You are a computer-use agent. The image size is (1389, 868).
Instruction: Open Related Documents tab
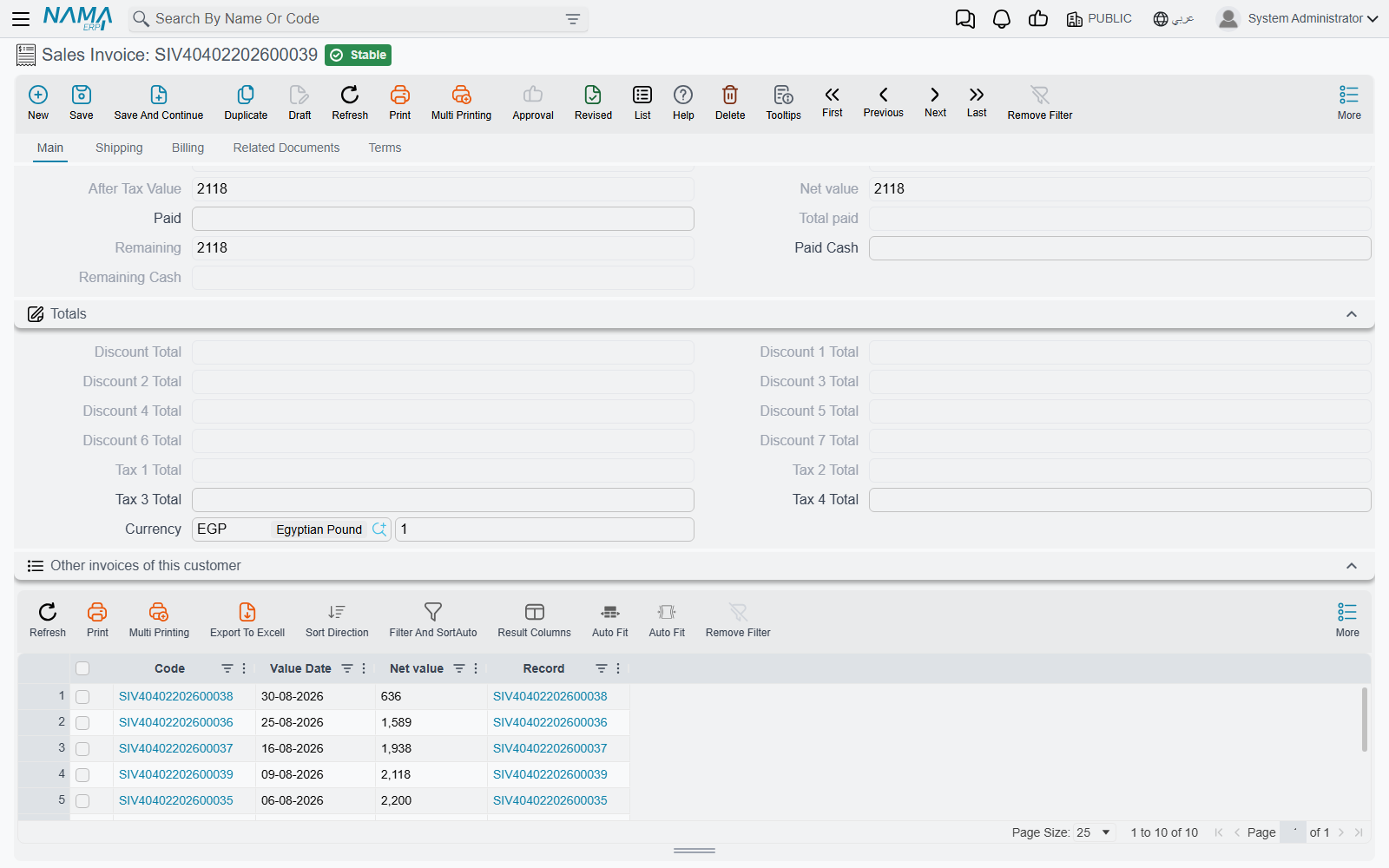286,148
